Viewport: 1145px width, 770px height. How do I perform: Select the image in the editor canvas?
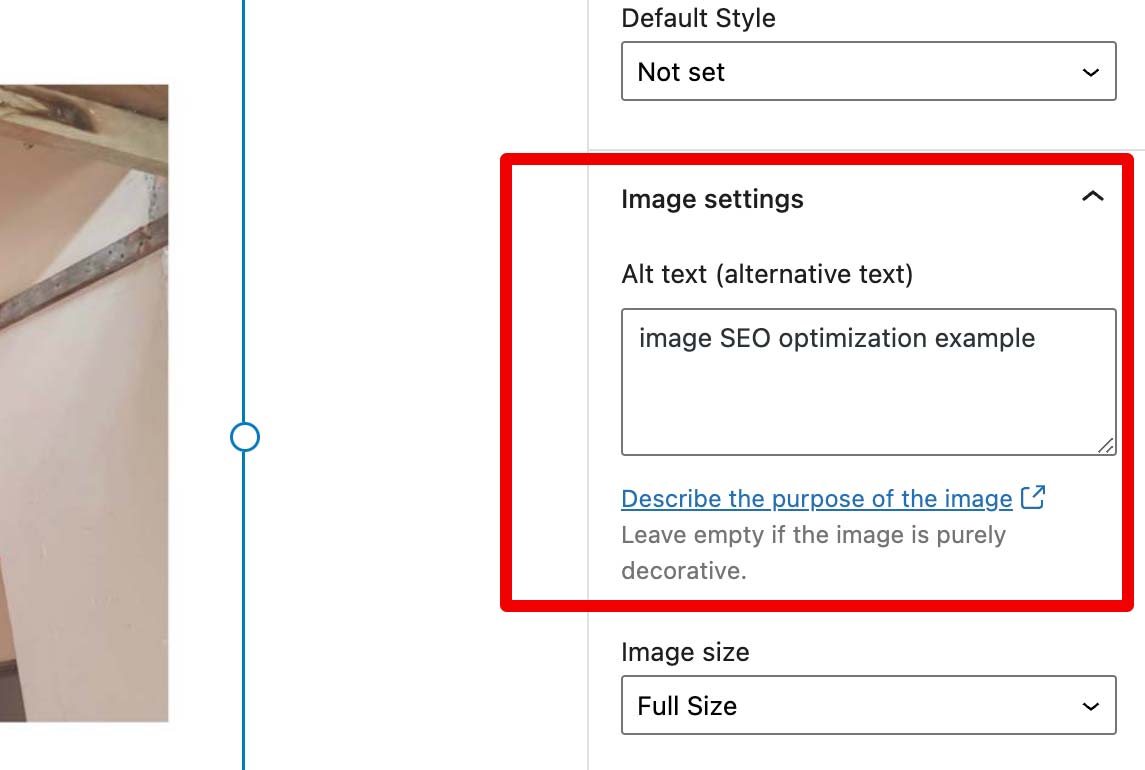tap(84, 403)
